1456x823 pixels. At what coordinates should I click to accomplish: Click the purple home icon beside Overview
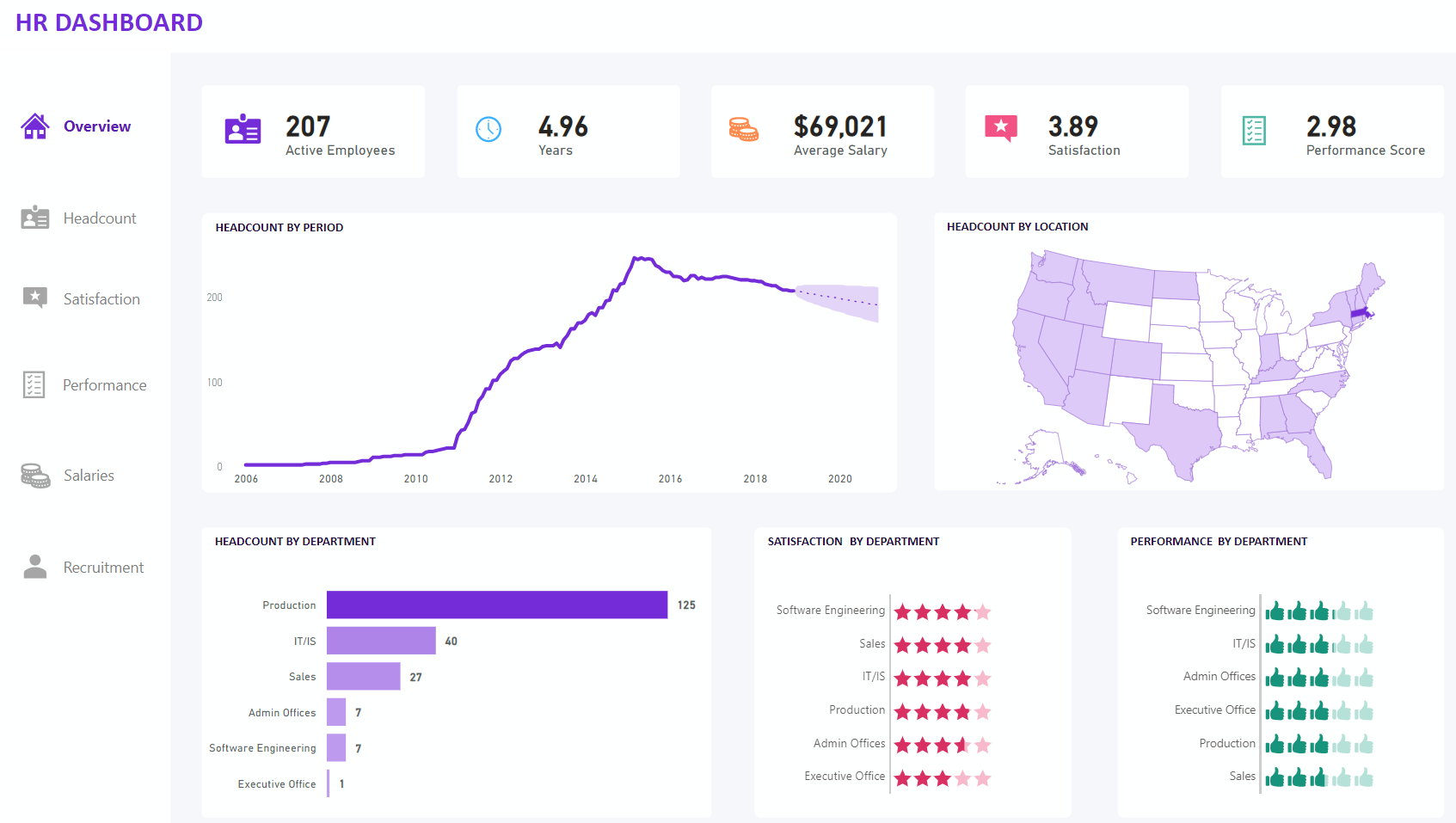[x=35, y=126]
